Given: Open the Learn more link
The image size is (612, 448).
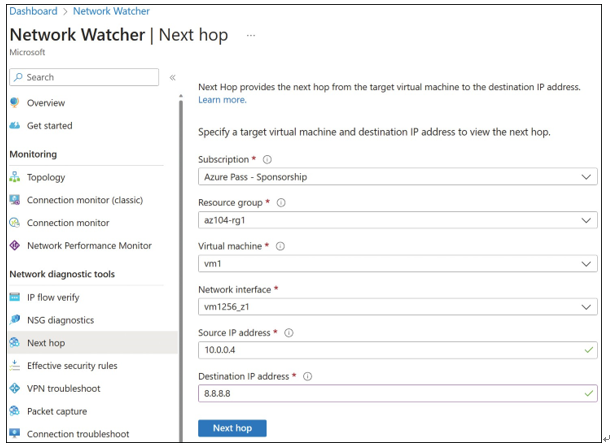Looking at the screenshot, I should 222,100.
